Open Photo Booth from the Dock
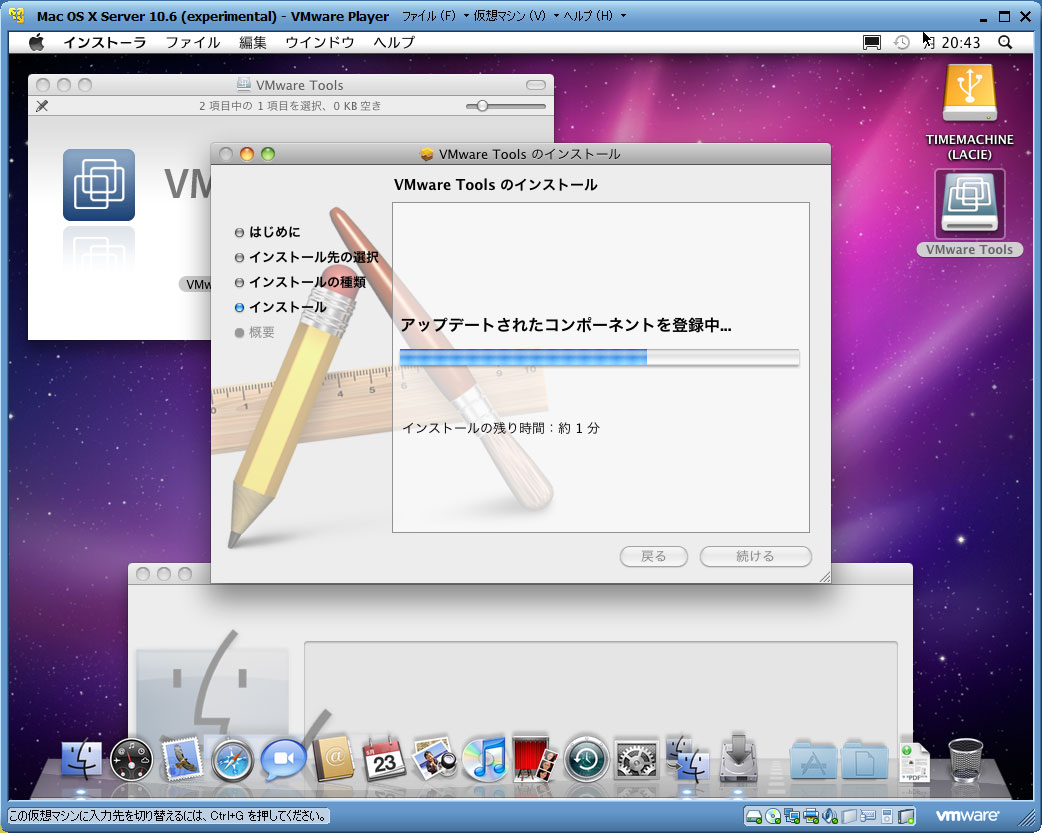Screen dimensions: 1042x833 [x=535, y=761]
